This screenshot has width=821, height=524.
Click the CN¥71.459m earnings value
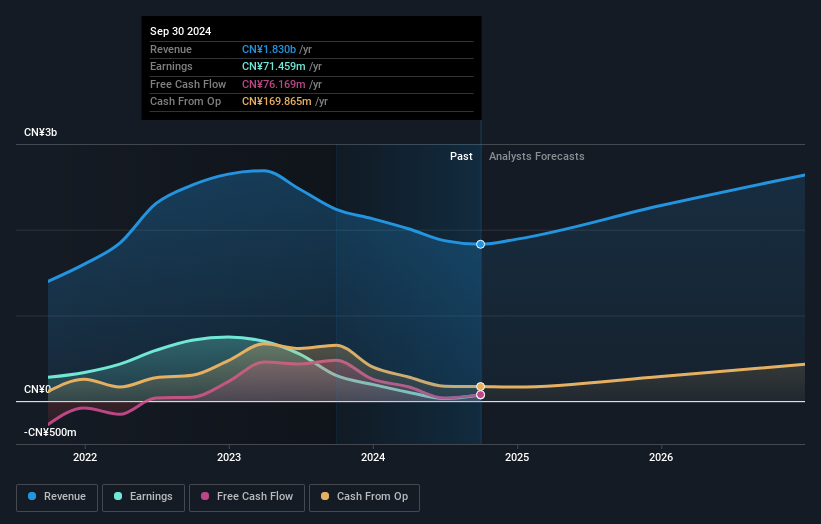pyautogui.click(x=273, y=66)
